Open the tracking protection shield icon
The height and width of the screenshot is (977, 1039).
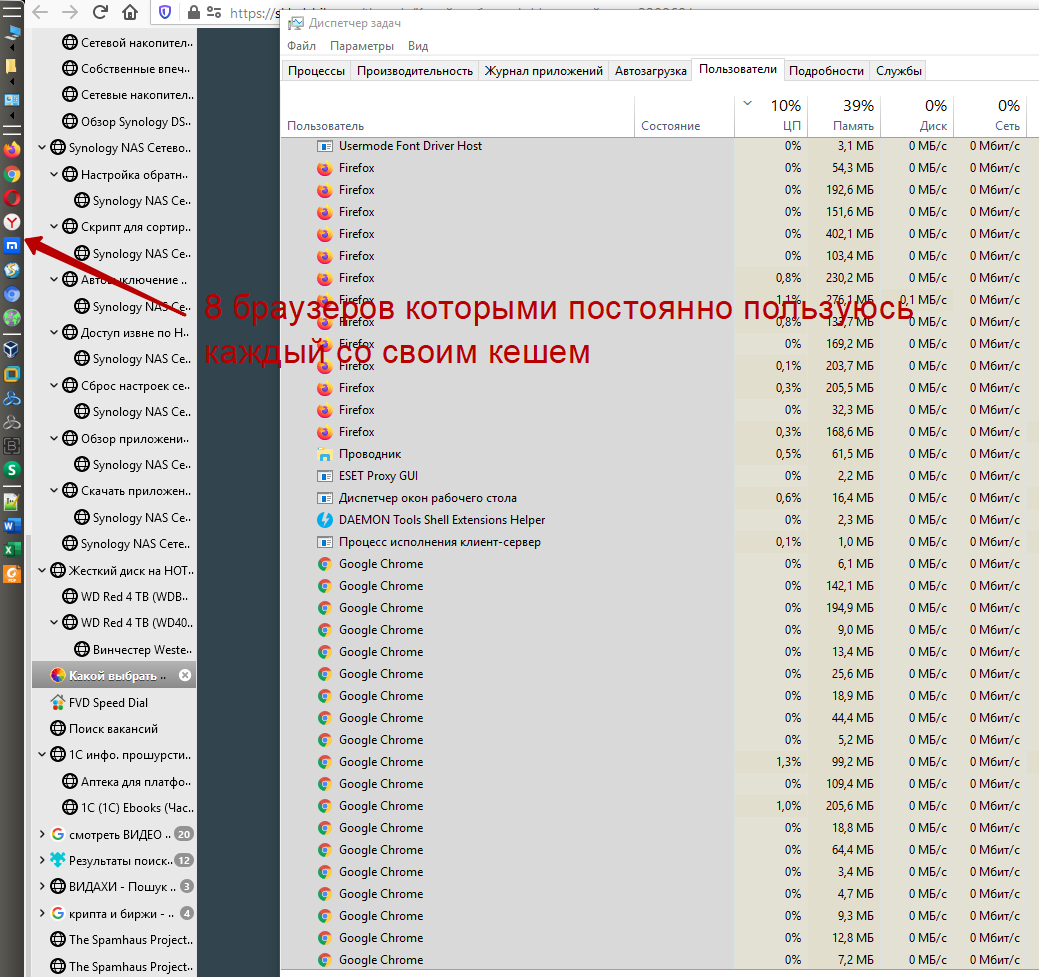click(x=165, y=13)
